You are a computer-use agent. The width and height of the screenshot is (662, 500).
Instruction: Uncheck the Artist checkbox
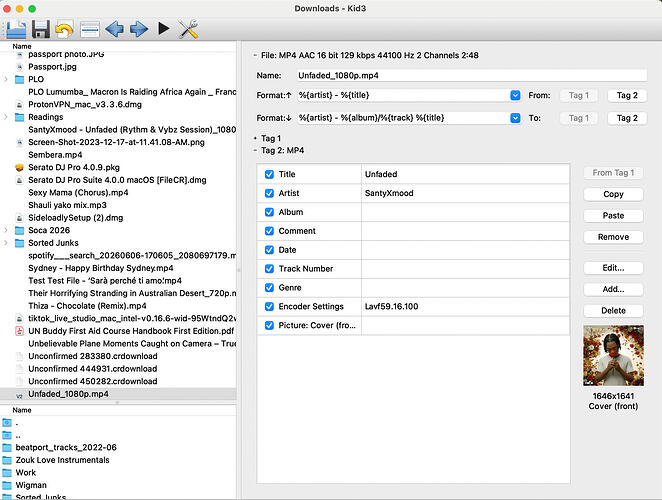(269, 193)
